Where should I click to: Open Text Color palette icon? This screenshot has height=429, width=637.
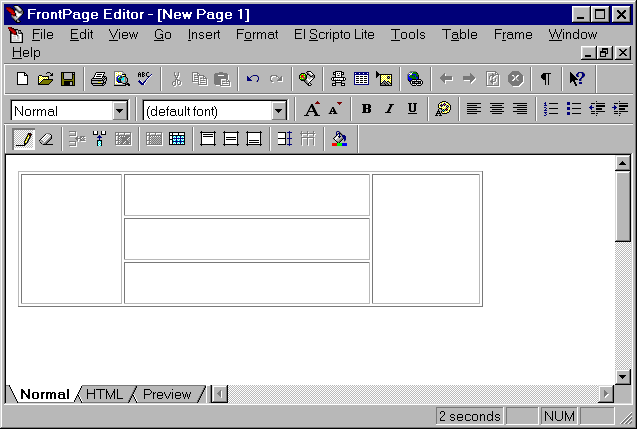(x=443, y=109)
